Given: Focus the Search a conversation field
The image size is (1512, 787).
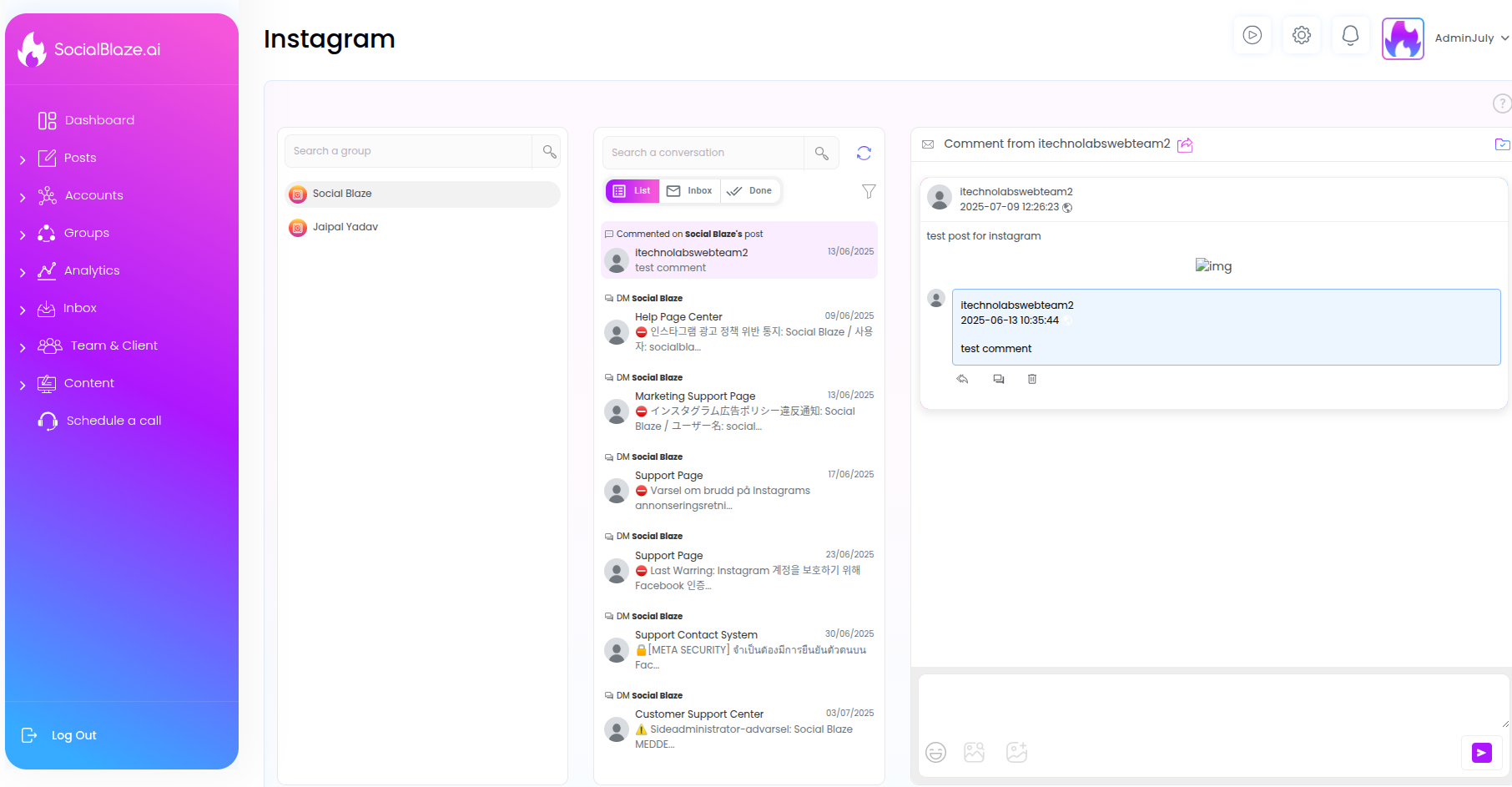Looking at the screenshot, I should [x=703, y=153].
